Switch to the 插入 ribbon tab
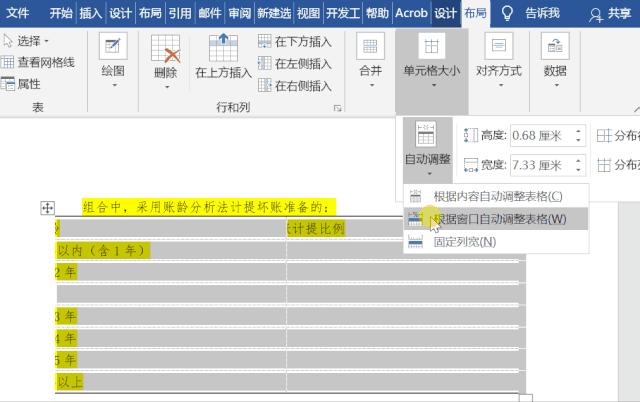The image size is (640, 402). pos(91,13)
